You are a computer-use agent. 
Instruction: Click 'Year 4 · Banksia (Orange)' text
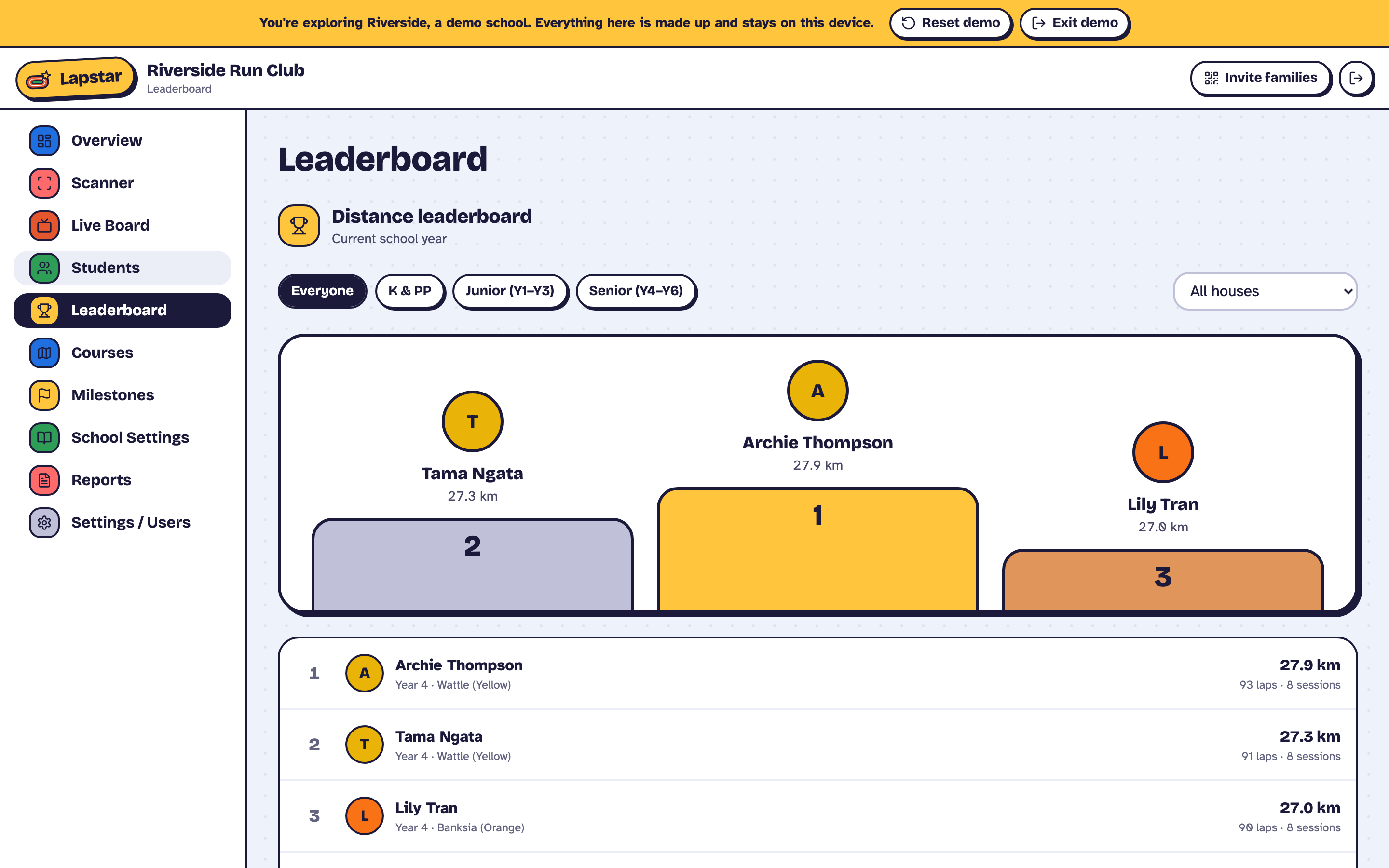(460, 828)
